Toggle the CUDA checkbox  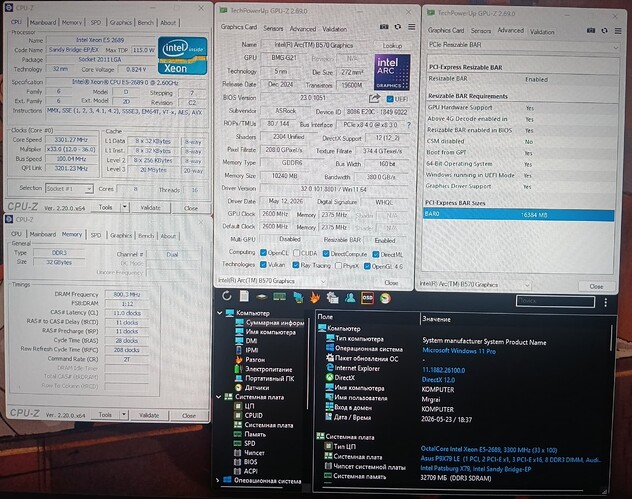point(297,253)
